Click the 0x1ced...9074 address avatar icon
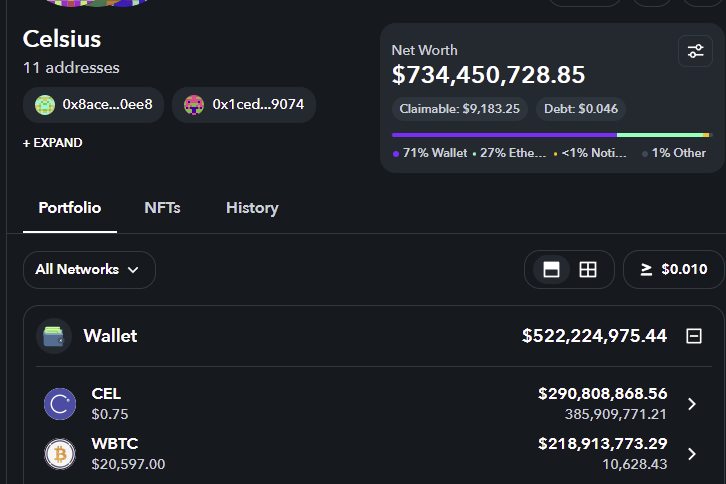Image resolution: width=726 pixels, height=484 pixels. click(x=194, y=105)
